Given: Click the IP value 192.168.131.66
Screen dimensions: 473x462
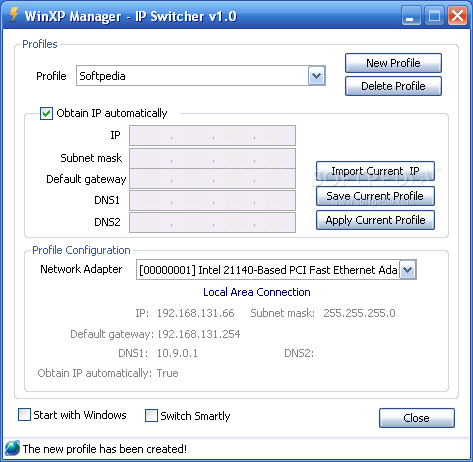Looking at the screenshot, I should [196, 313].
